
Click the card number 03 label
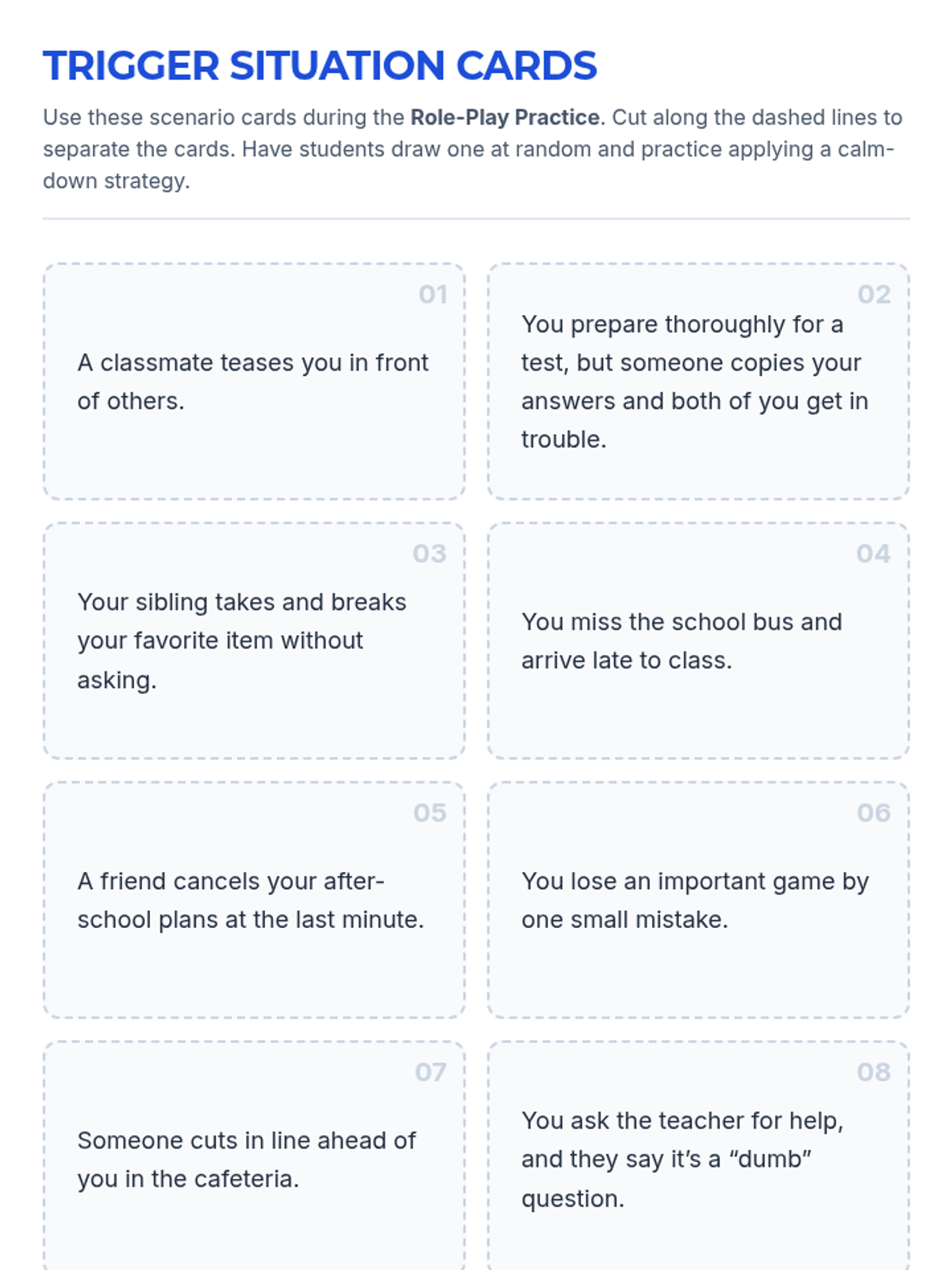[x=429, y=553]
